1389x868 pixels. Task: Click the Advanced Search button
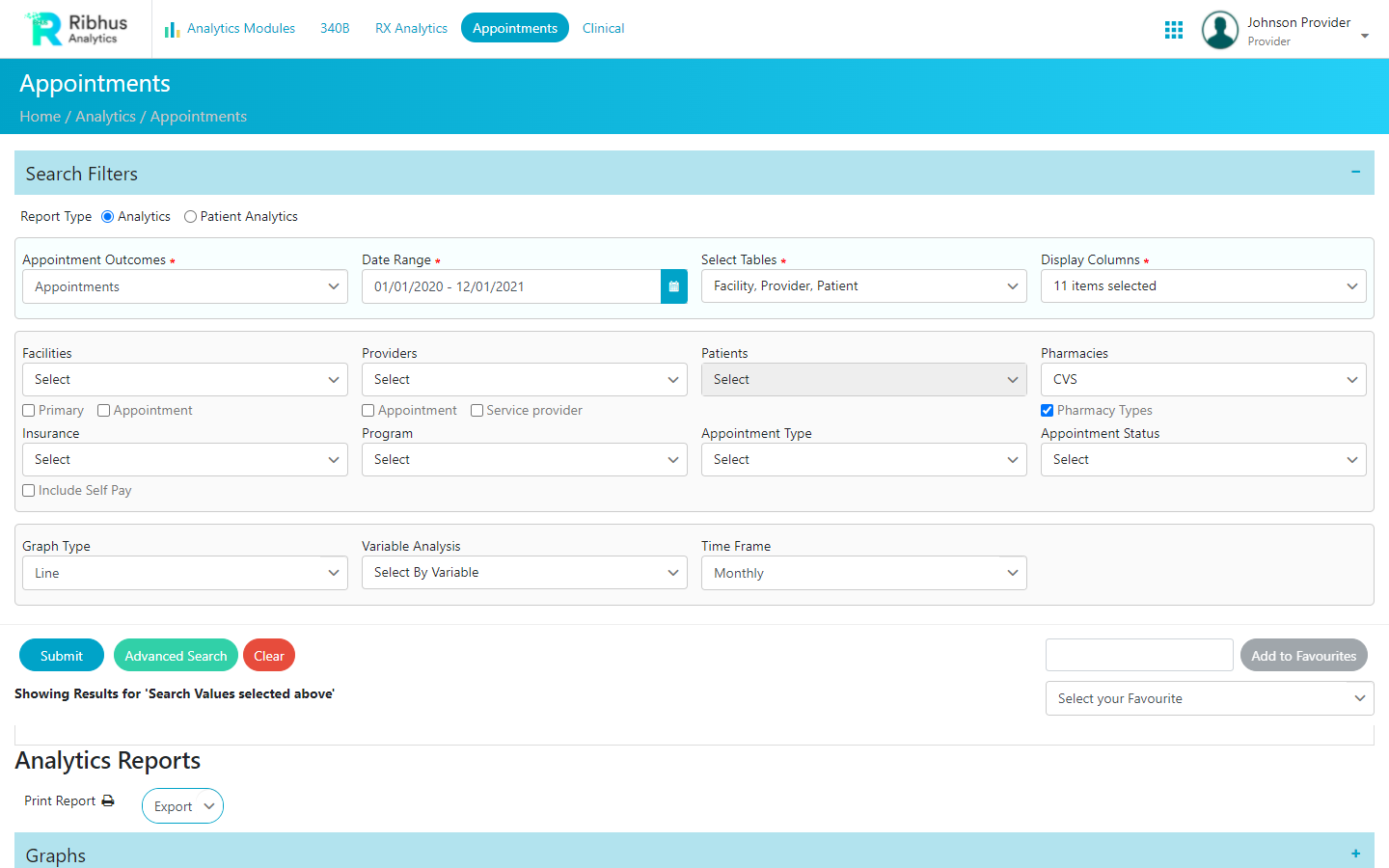pos(176,655)
